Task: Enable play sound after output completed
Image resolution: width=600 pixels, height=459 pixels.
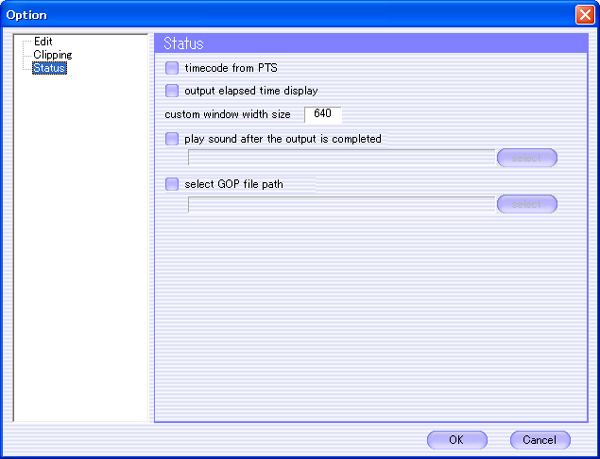Action: tap(172, 139)
